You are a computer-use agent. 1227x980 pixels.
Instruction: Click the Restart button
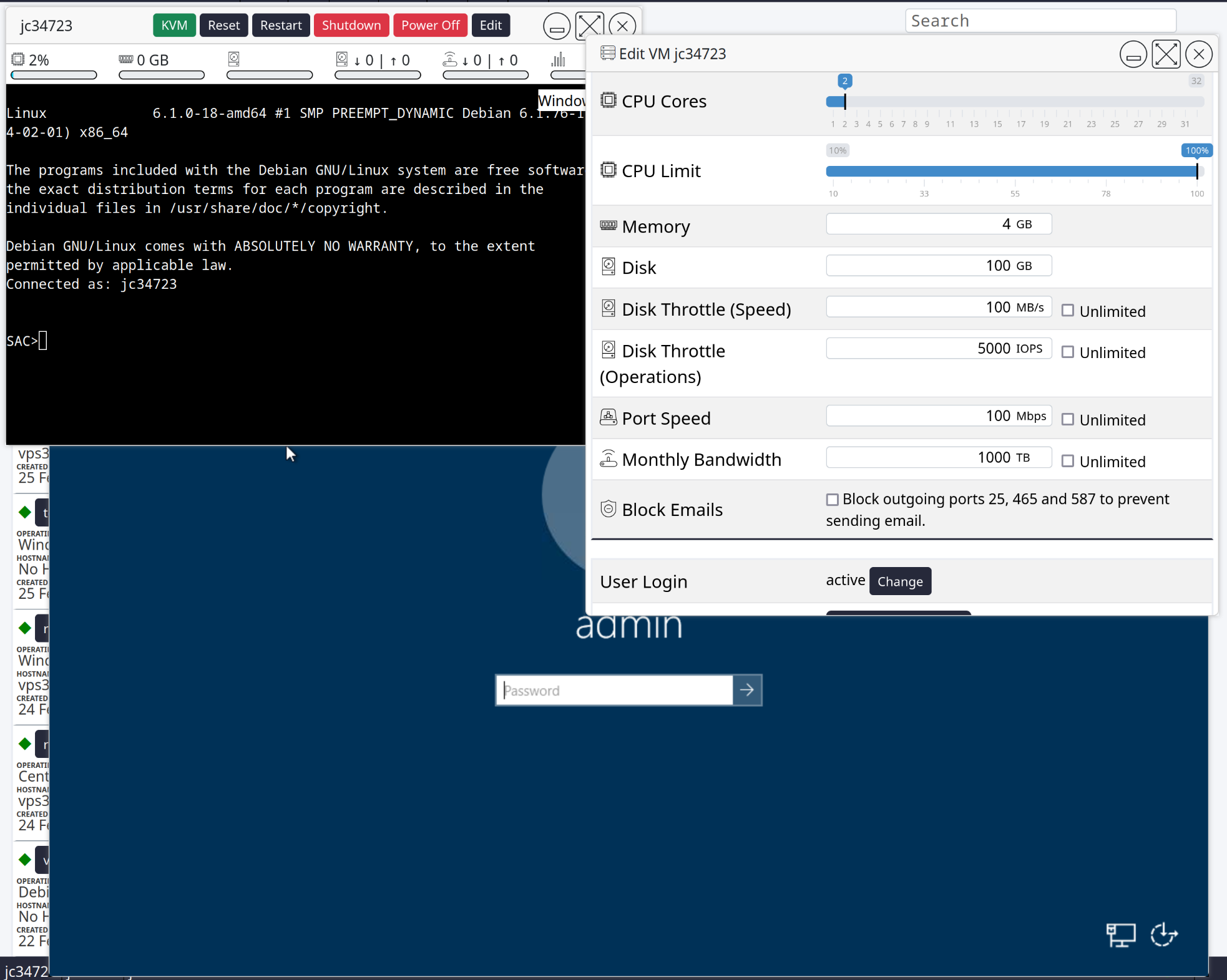[x=281, y=26]
